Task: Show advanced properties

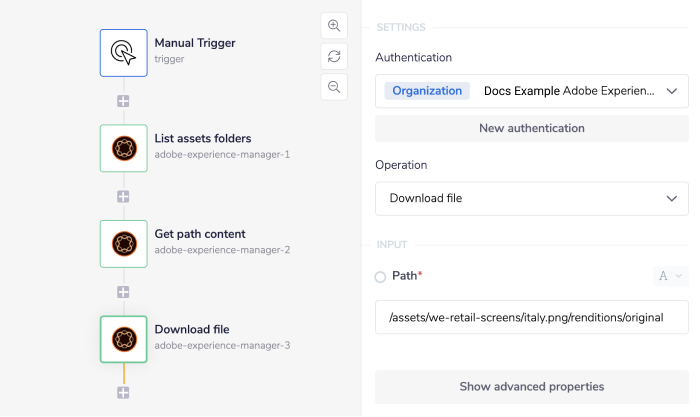Action: point(531,386)
